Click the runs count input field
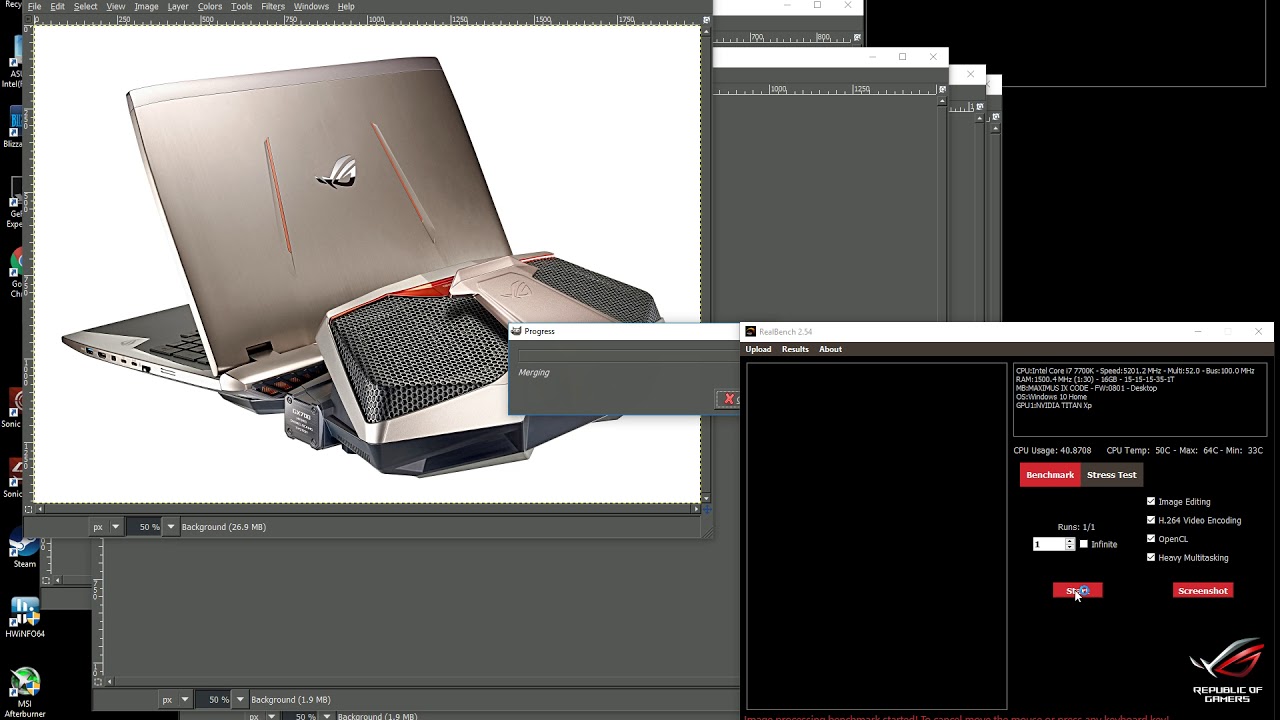 [x=1048, y=544]
